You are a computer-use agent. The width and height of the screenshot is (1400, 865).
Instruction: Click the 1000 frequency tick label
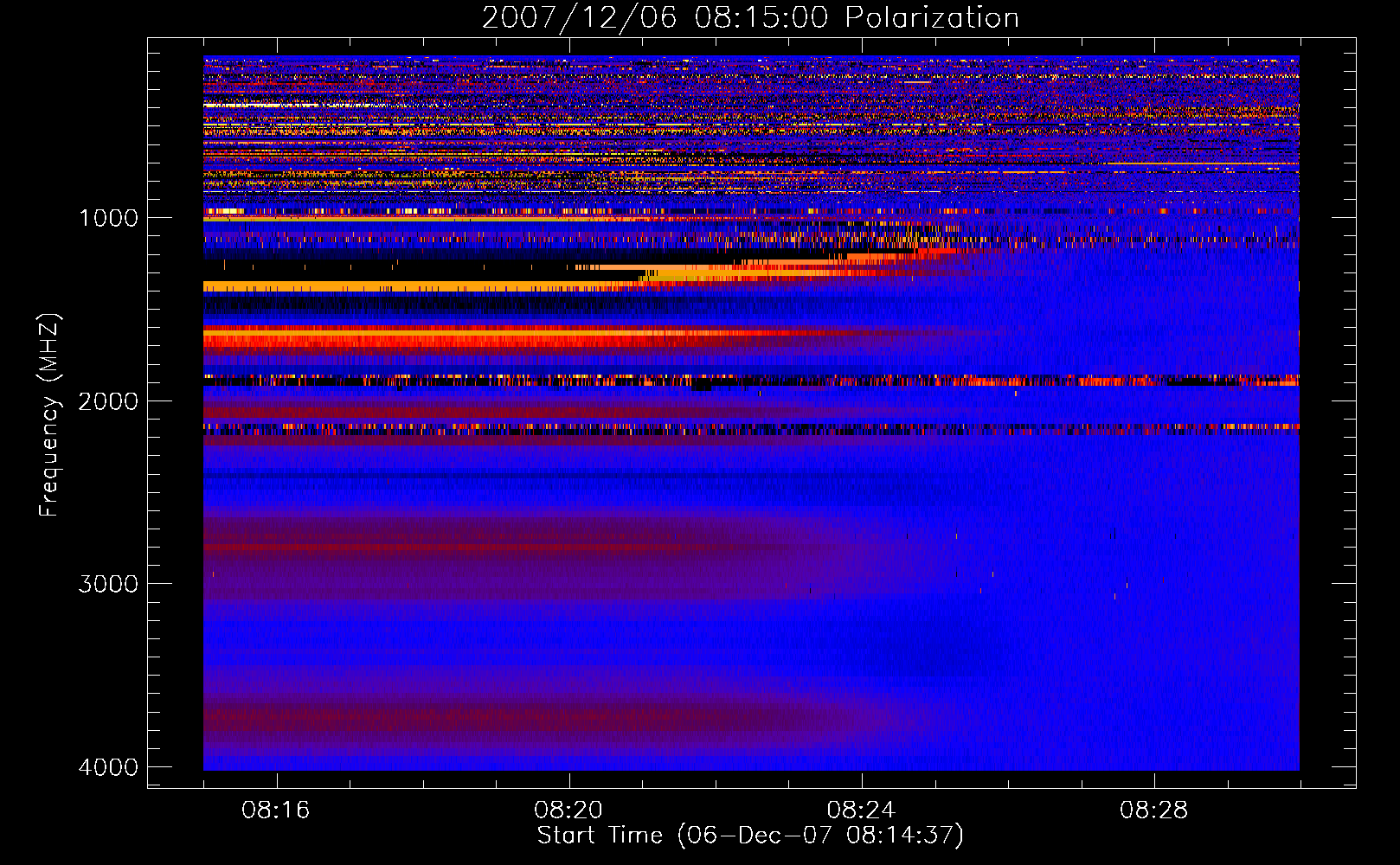pos(108,218)
